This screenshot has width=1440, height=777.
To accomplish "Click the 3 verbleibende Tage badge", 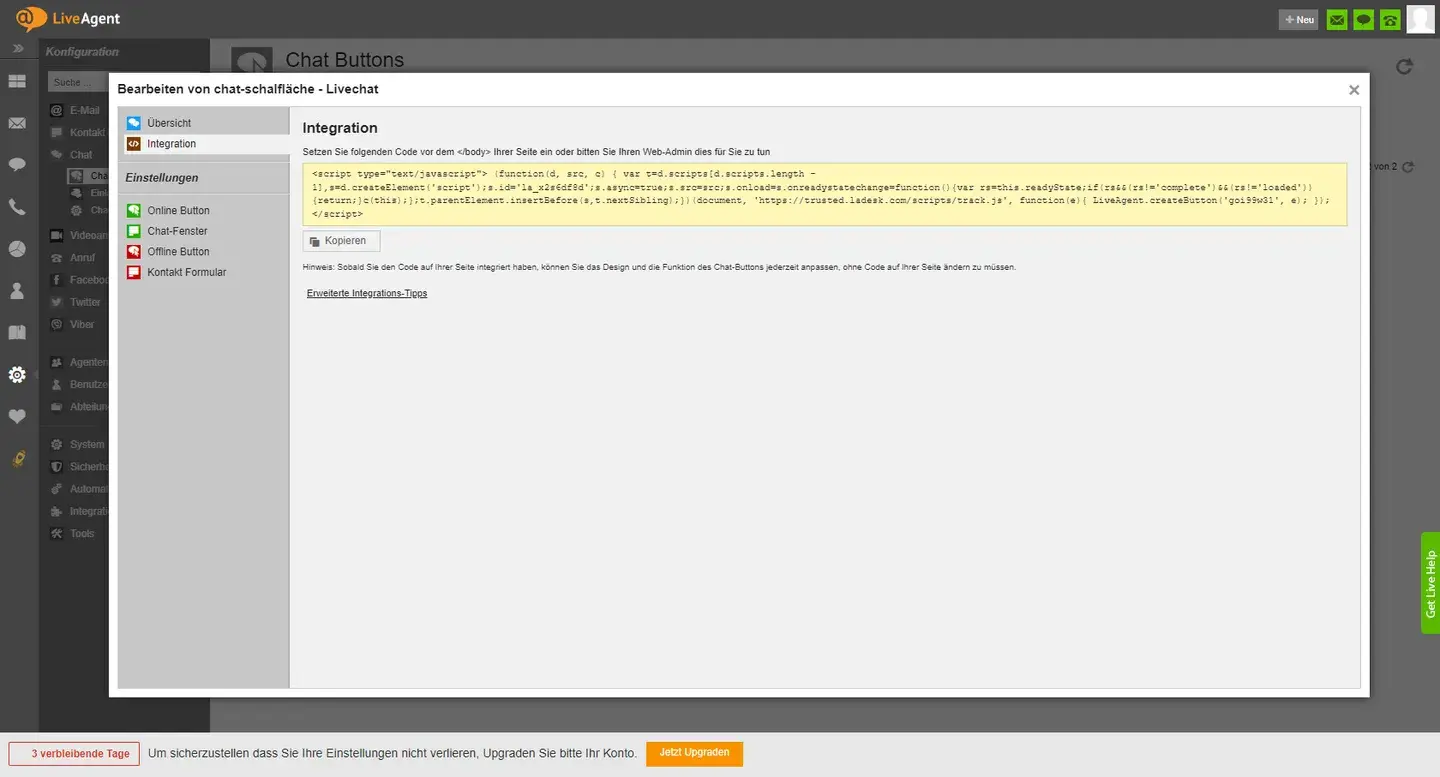I will click(74, 754).
